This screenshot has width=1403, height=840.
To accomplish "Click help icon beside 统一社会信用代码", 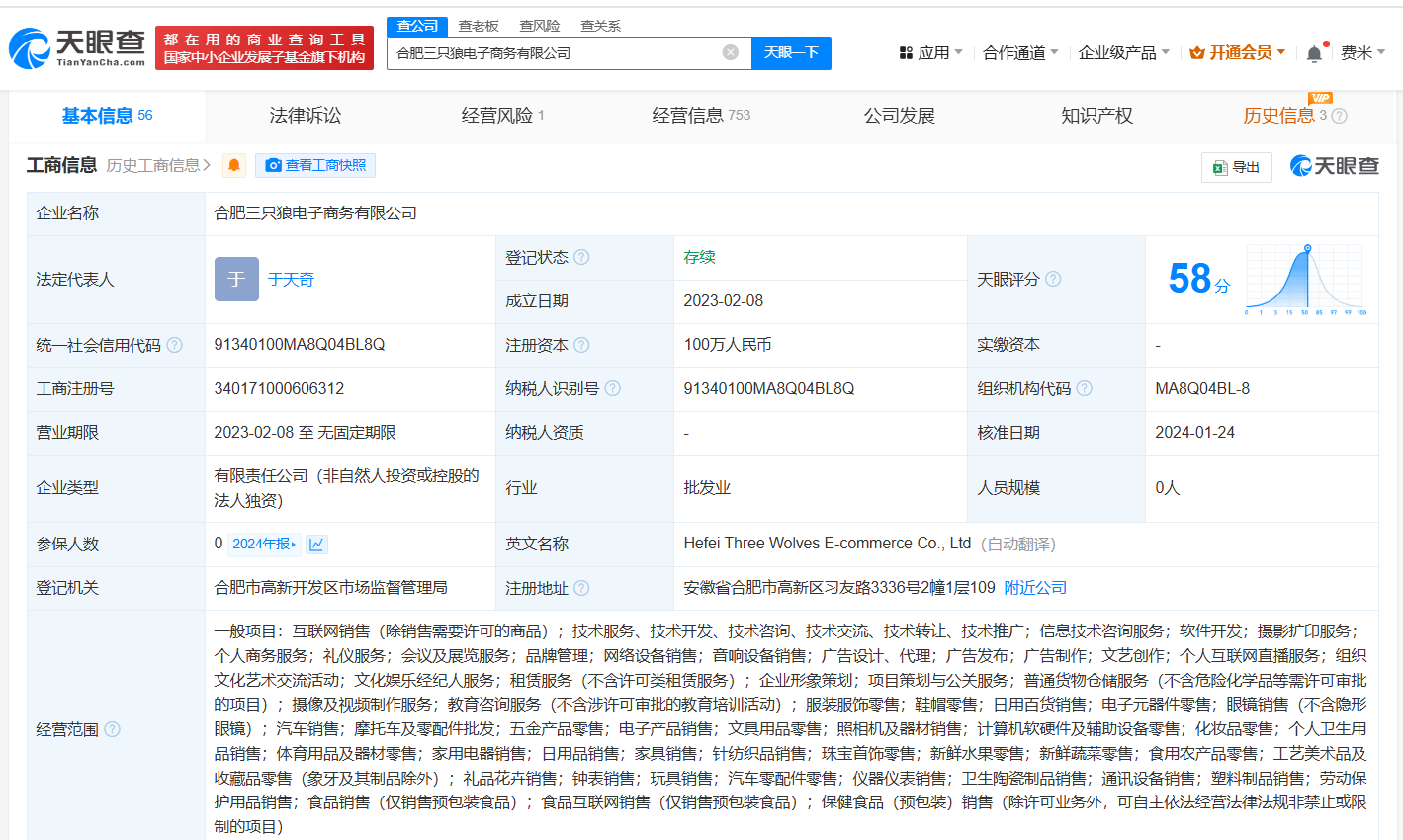I will [175, 345].
